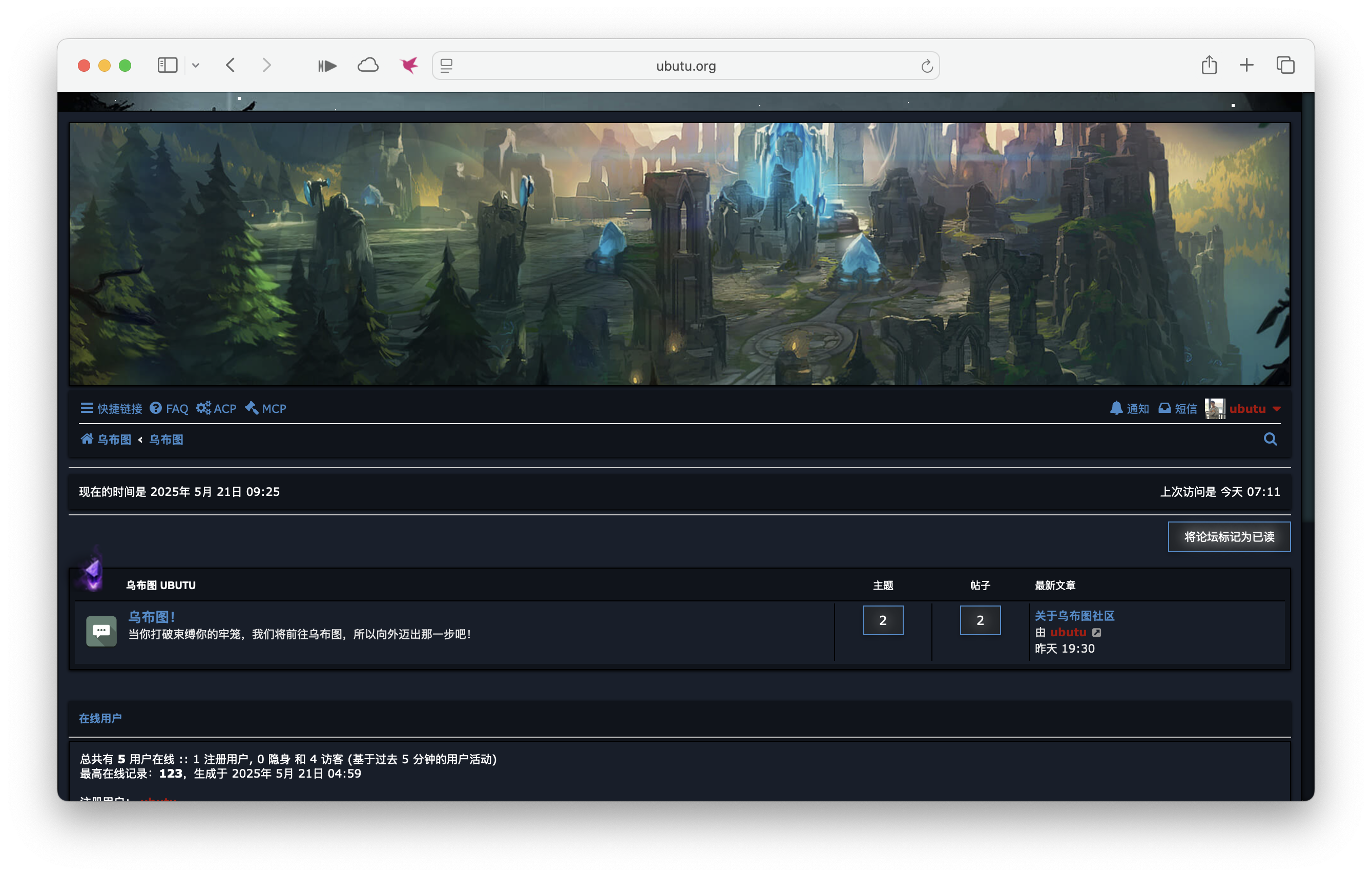1372x877 pixels.
Task: Mark forums as read button
Action: click(1229, 537)
